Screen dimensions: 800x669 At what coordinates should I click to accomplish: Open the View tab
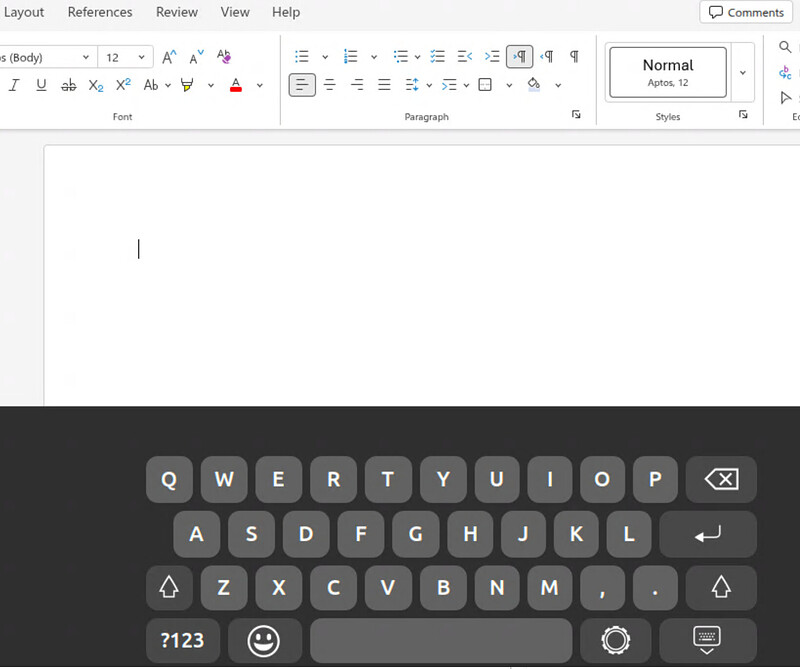[235, 12]
